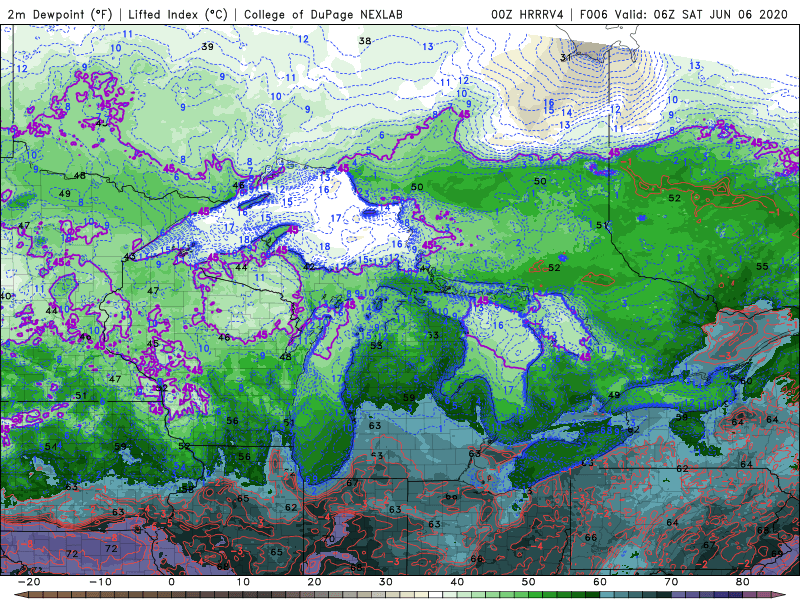Click the -10 label on the color scale
The width and height of the screenshot is (800, 600).
click(x=100, y=582)
